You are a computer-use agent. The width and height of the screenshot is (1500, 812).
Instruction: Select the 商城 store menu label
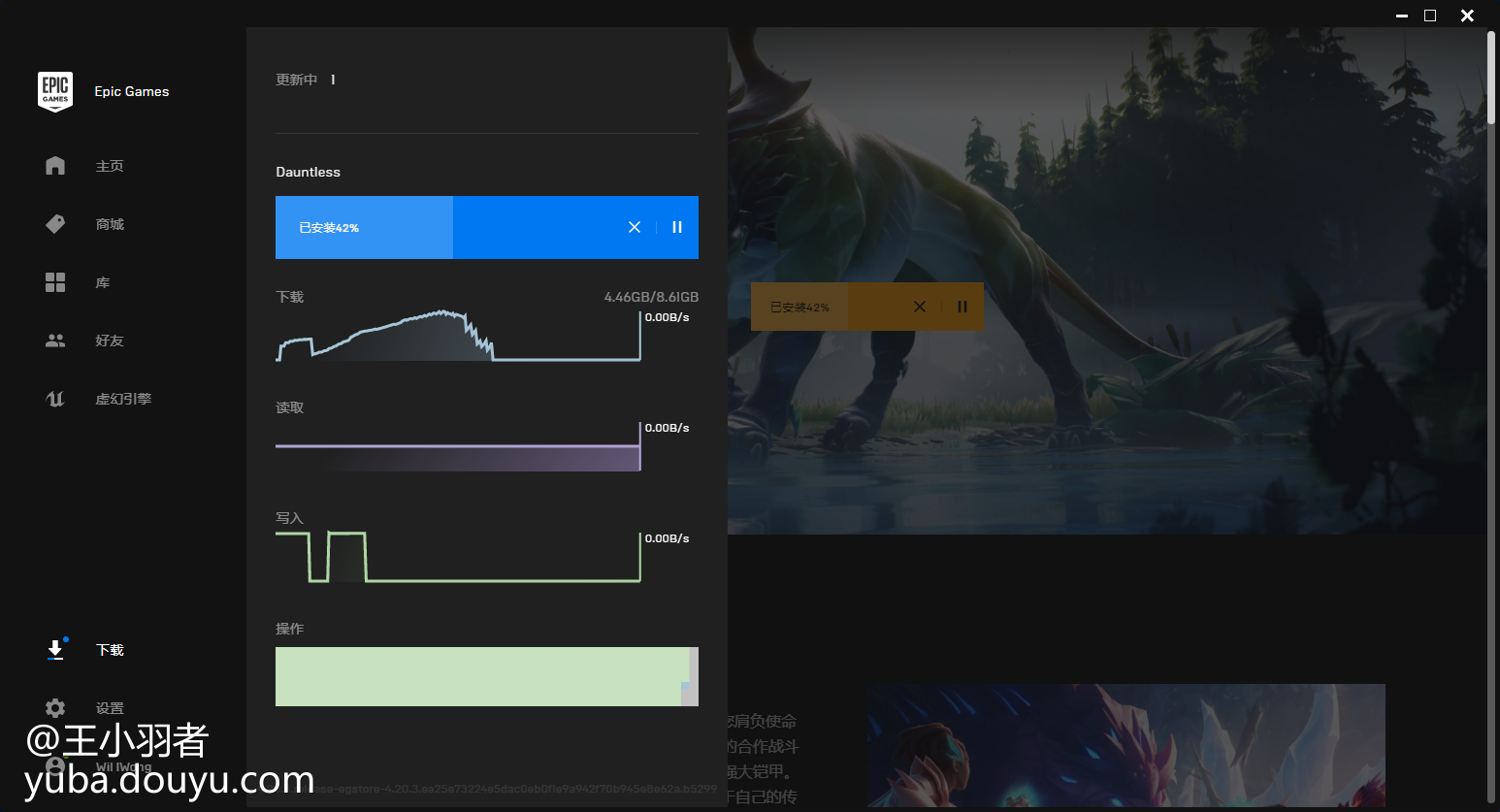(x=110, y=224)
